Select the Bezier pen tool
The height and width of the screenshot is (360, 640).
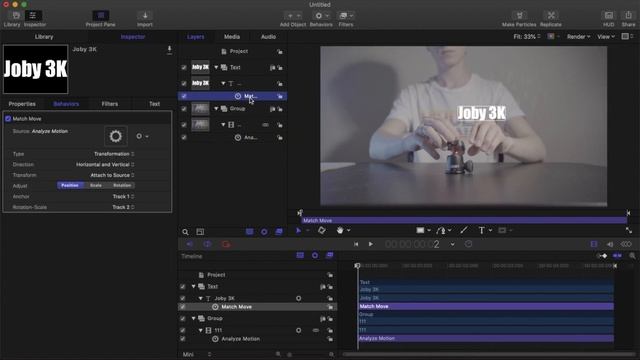click(x=441, y=231)
